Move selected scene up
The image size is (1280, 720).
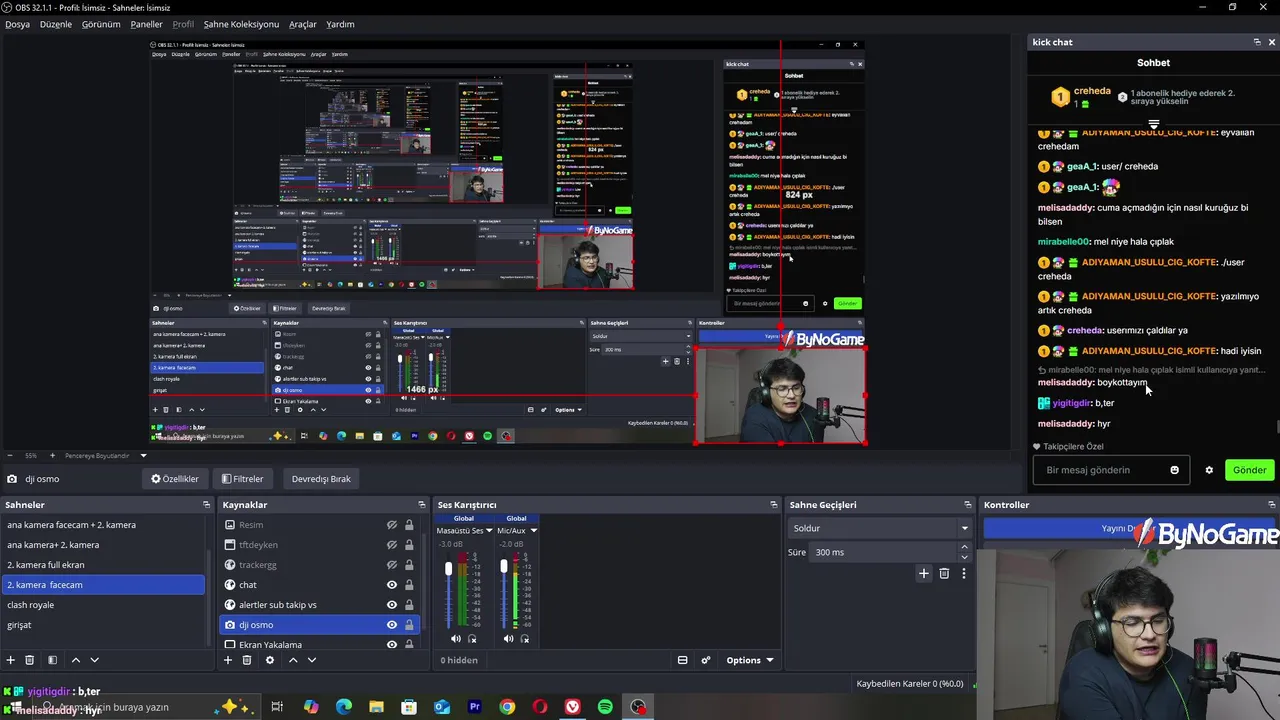point(75,660)
